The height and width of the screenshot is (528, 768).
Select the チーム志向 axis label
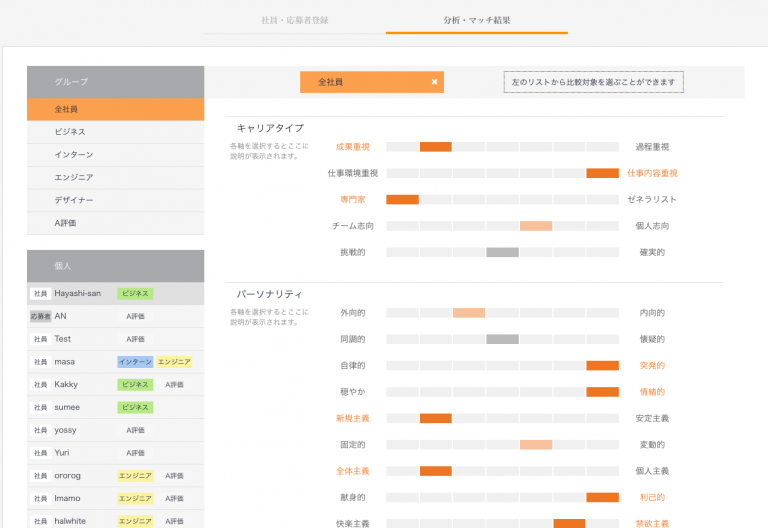click(x=353, y=226)
